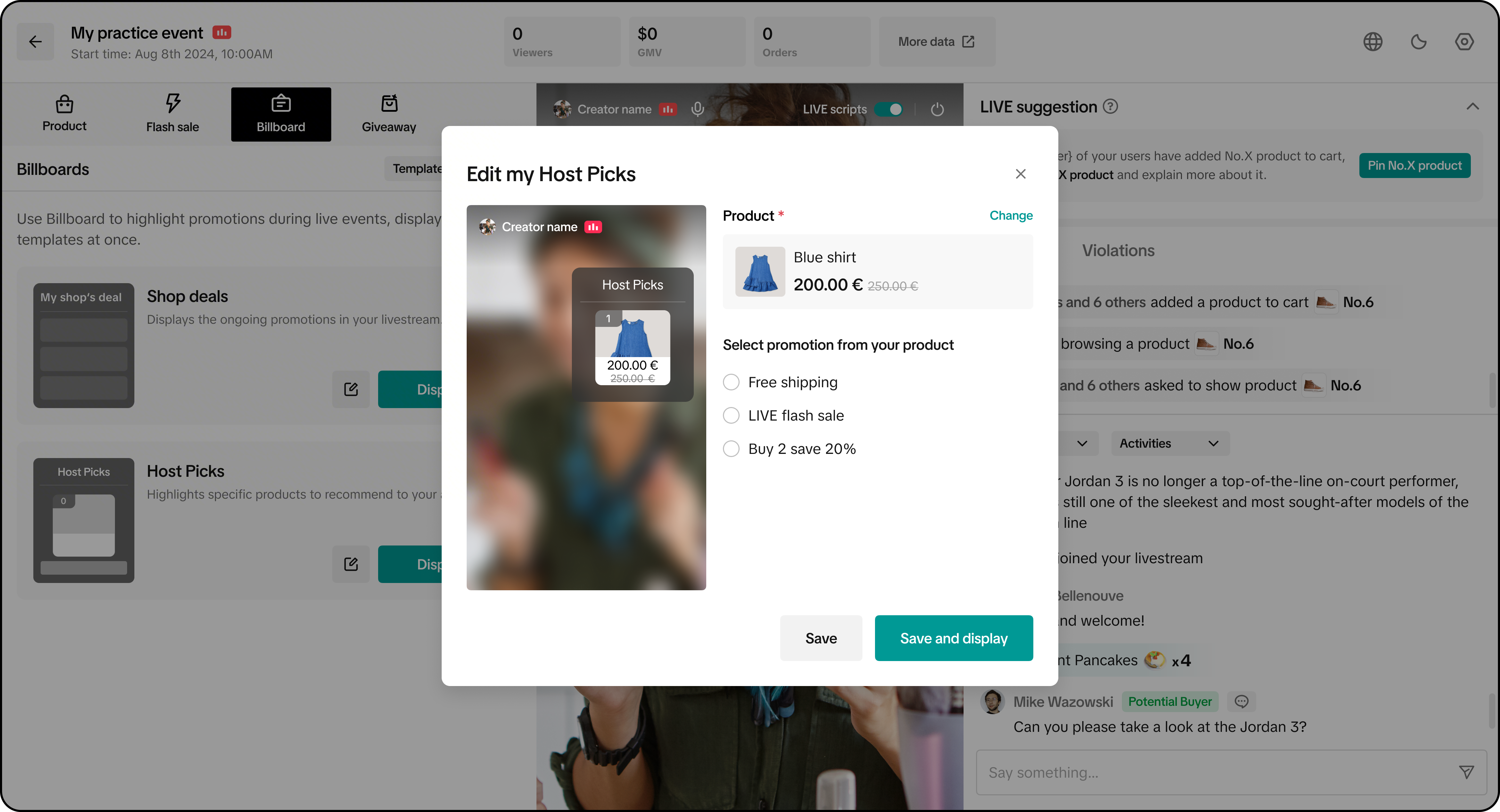The image size is (1500, 812).
Task: Edit the Shop deals billboard
Action: point(351,389)
